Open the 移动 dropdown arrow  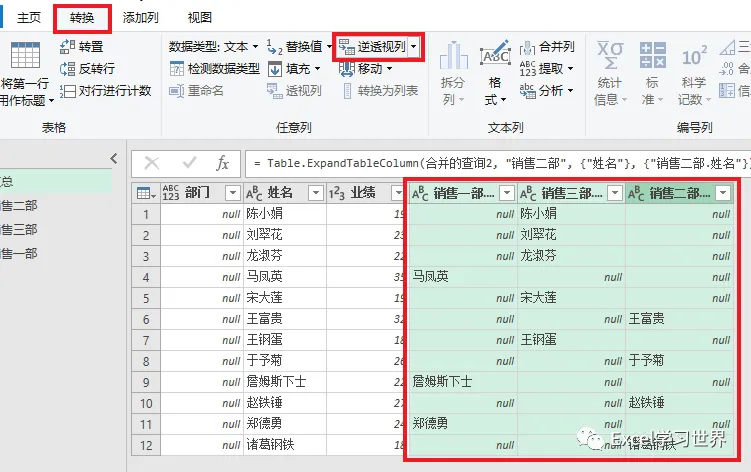pos(389,69)
